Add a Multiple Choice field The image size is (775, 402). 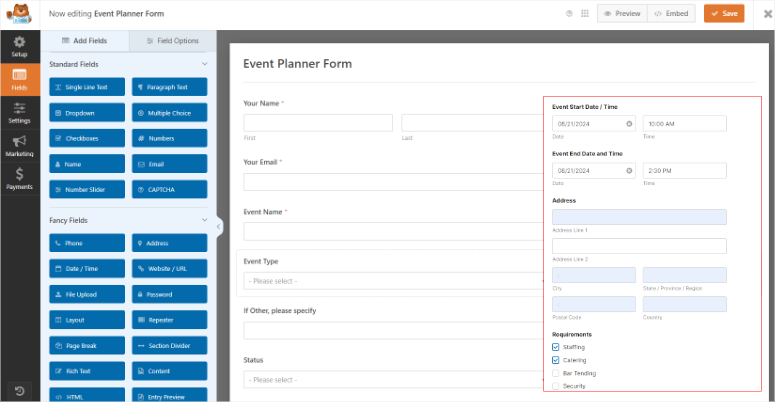coord(170,113)
